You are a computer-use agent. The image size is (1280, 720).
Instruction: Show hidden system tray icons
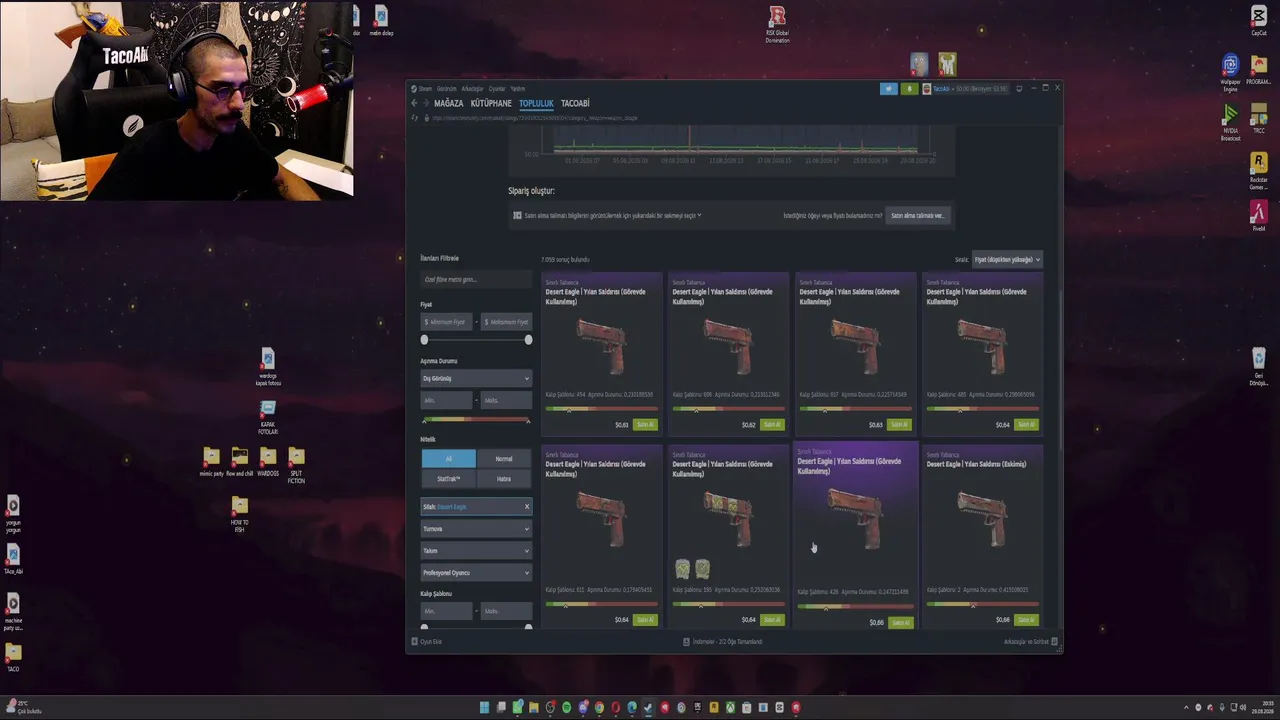point(1186,708)
